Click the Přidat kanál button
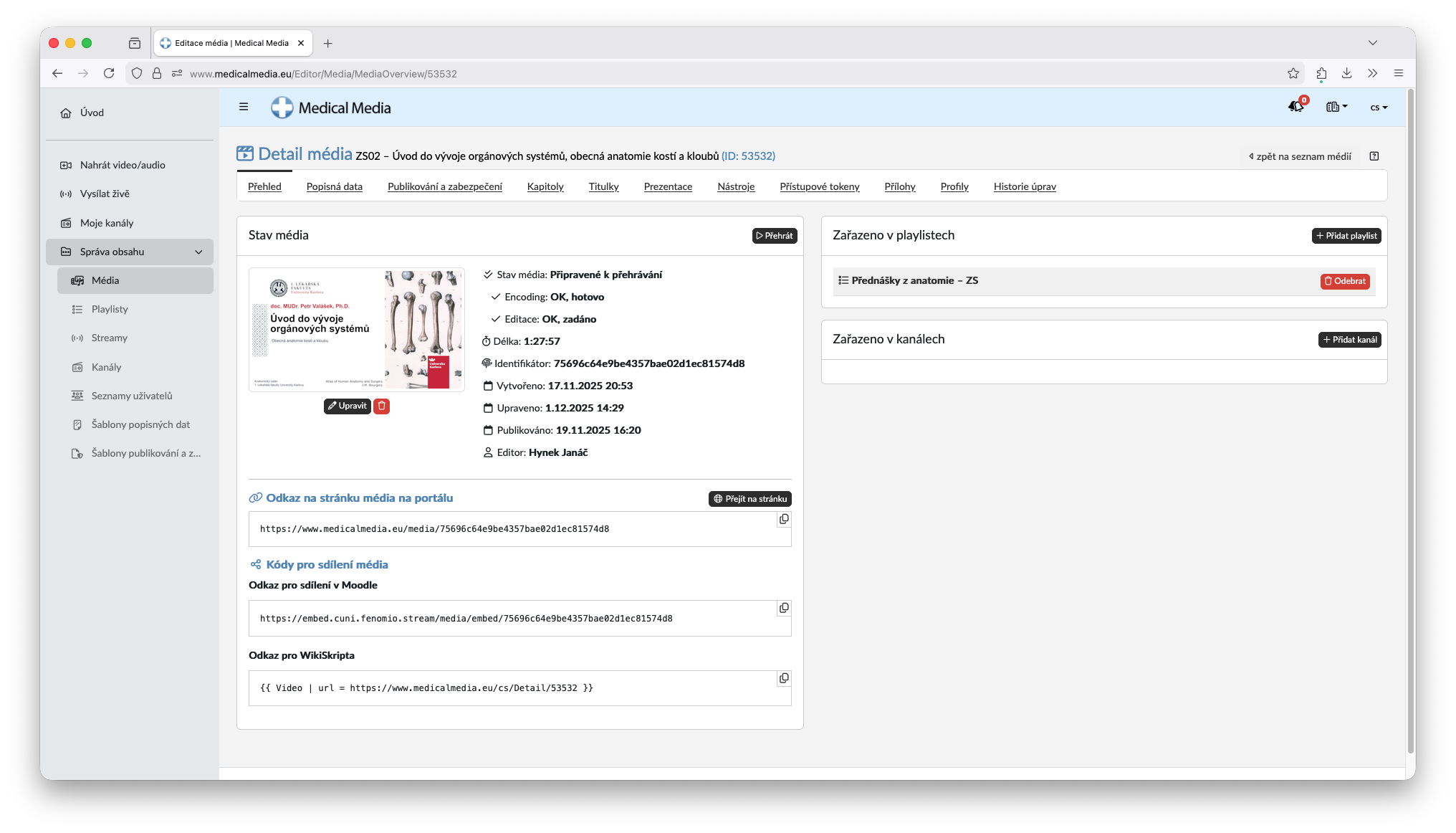Screen dimensions: 1456x833 1349,340
